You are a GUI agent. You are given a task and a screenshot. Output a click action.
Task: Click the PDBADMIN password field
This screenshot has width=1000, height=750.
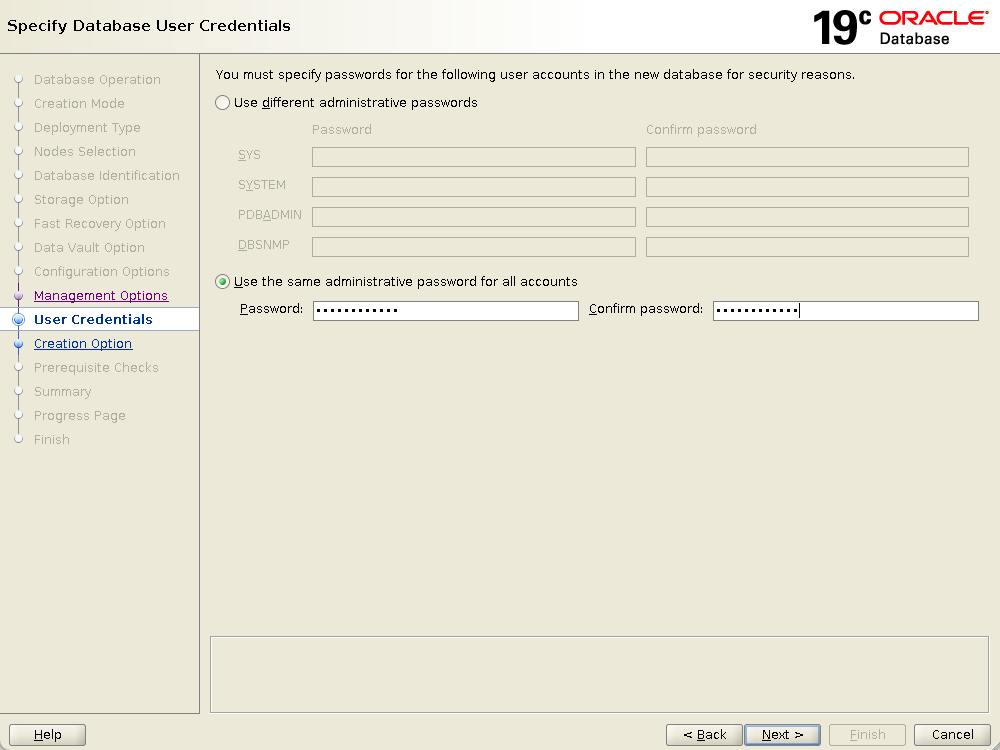pos(473,217)
